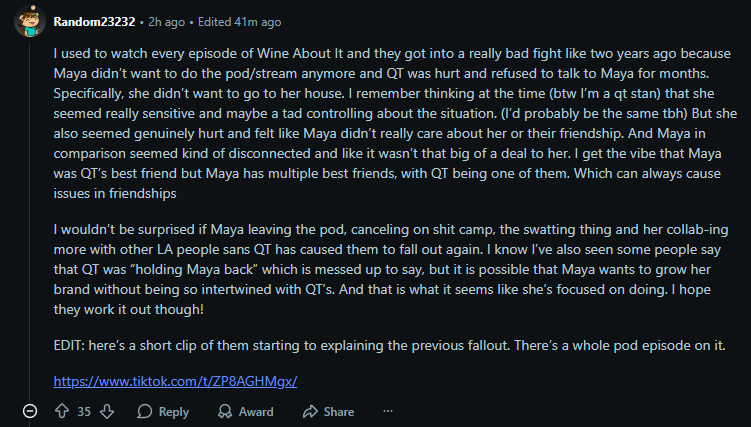Viewport: 751px width, 427px height.
Task: Click the Reply speech bubble icon
Action: coord(145,411)
